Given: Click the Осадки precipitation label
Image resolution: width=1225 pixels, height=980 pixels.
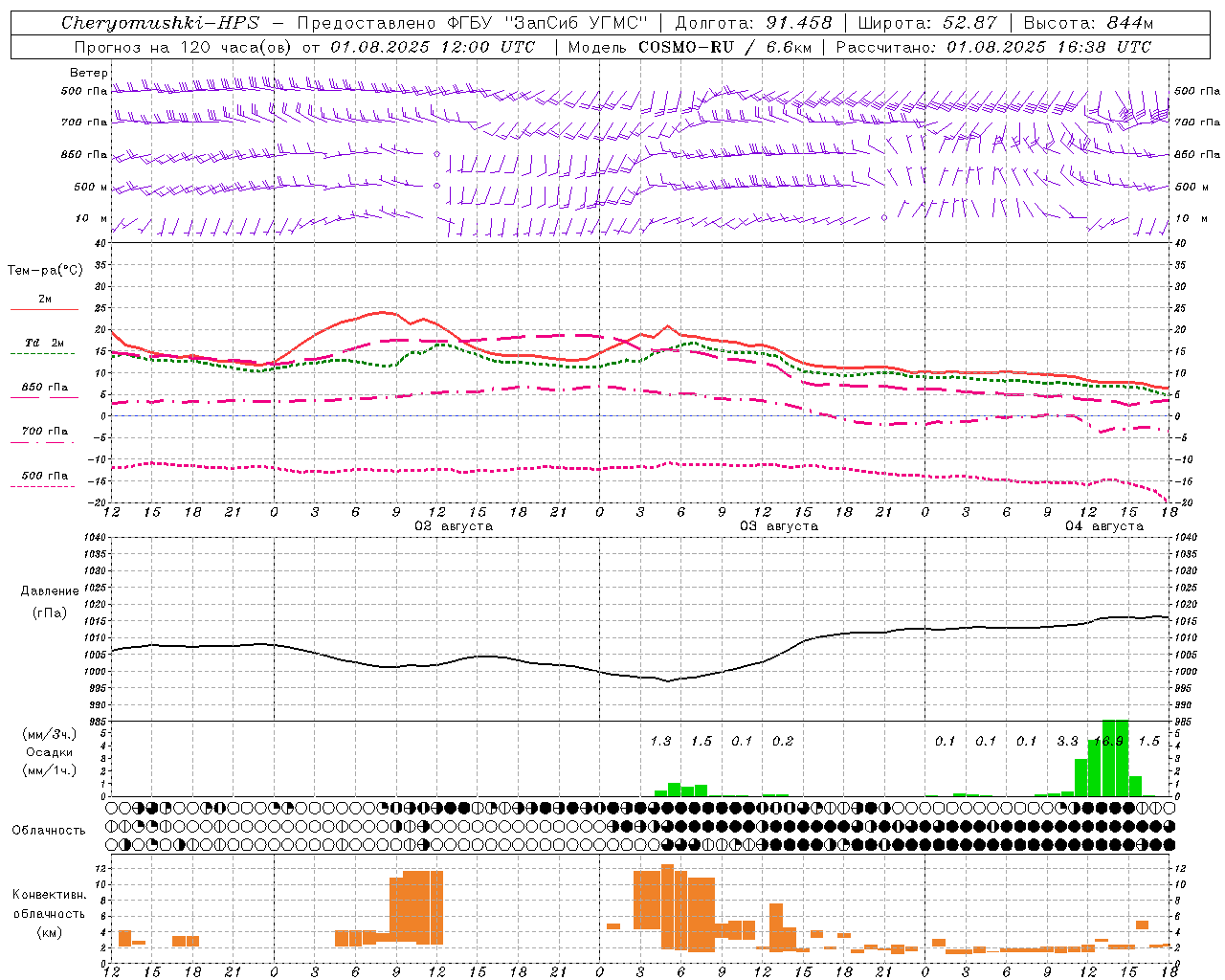Looking at the screenshot, I should (49, 752).
